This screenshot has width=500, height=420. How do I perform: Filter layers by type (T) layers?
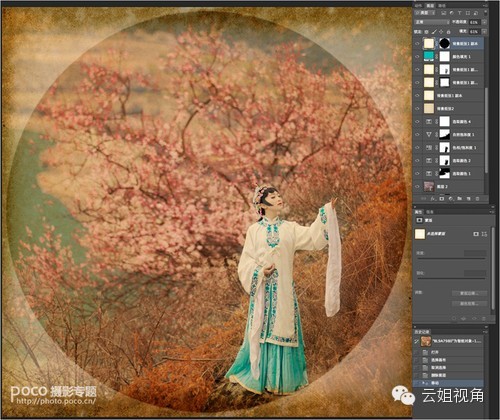[x=460, y=13]
